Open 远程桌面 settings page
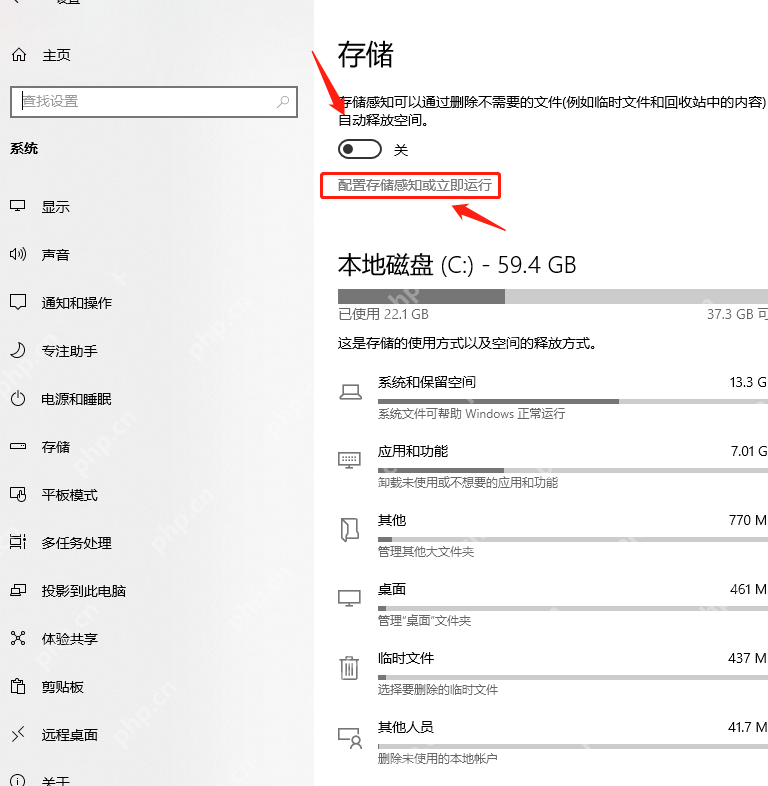The height and width of the screenshot is (786, 768). 70,735
